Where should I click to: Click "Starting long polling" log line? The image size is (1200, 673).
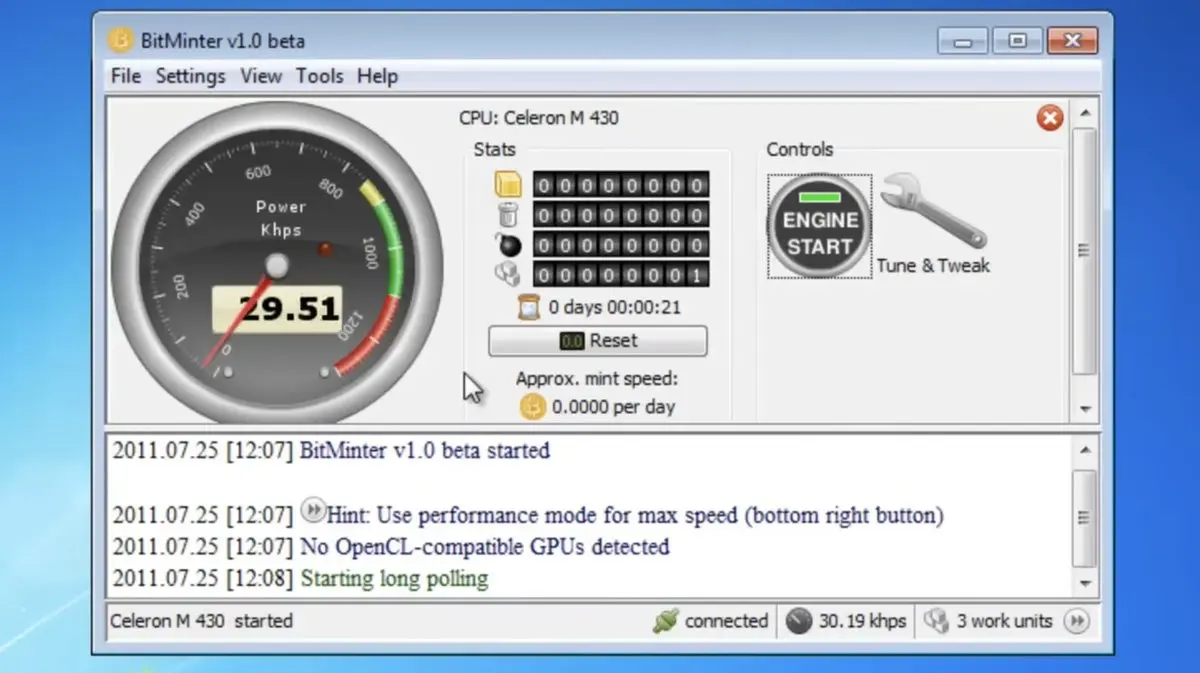[x=394, y=579]
